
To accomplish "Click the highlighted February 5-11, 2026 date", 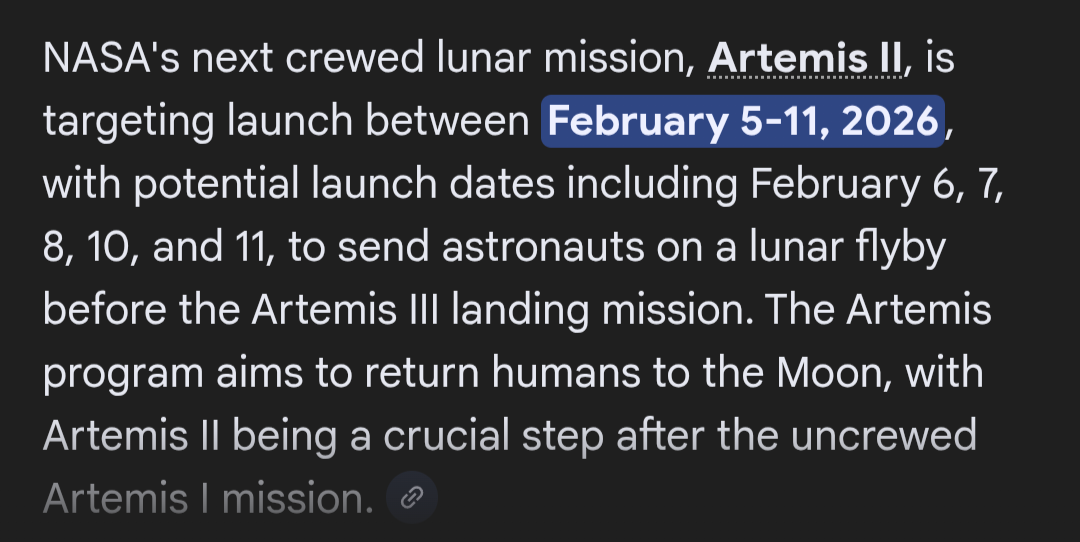I will 743,122.
